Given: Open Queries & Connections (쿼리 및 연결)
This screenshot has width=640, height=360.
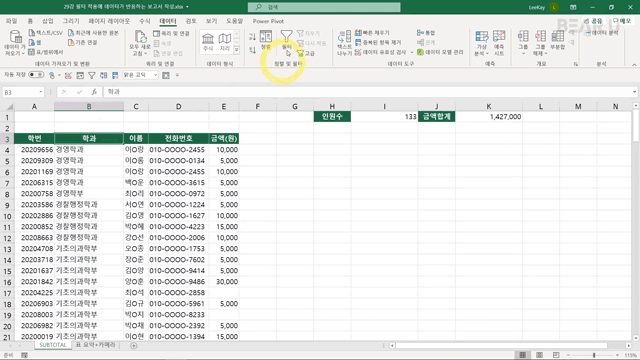Looking at the screenshot, I should click(x=171, y=33).
